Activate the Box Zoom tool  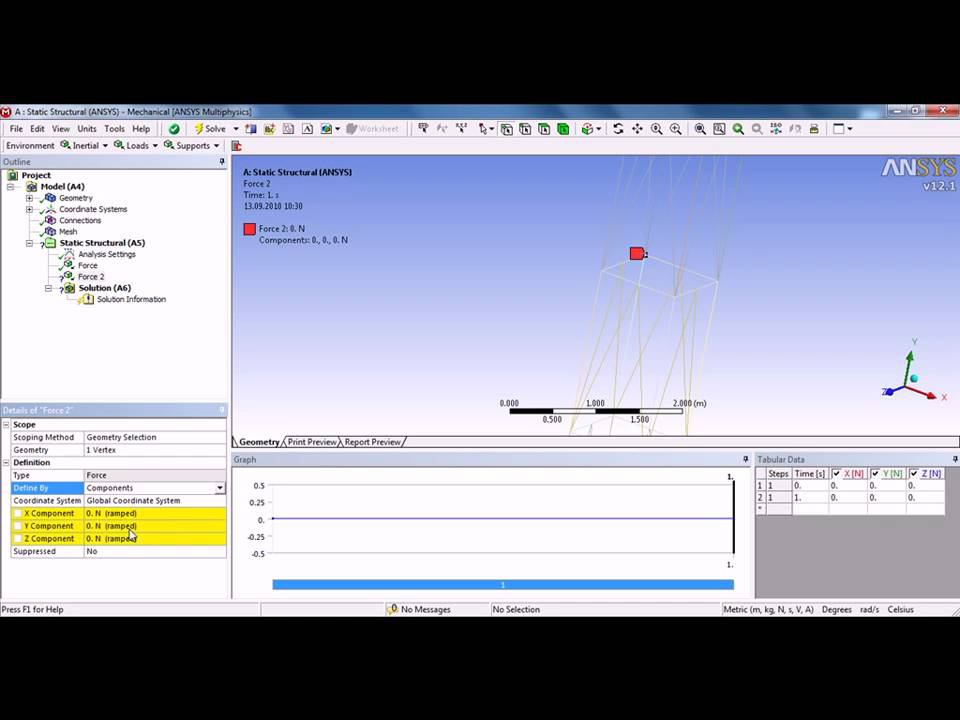pyautogui.click(x=675, y=129)
